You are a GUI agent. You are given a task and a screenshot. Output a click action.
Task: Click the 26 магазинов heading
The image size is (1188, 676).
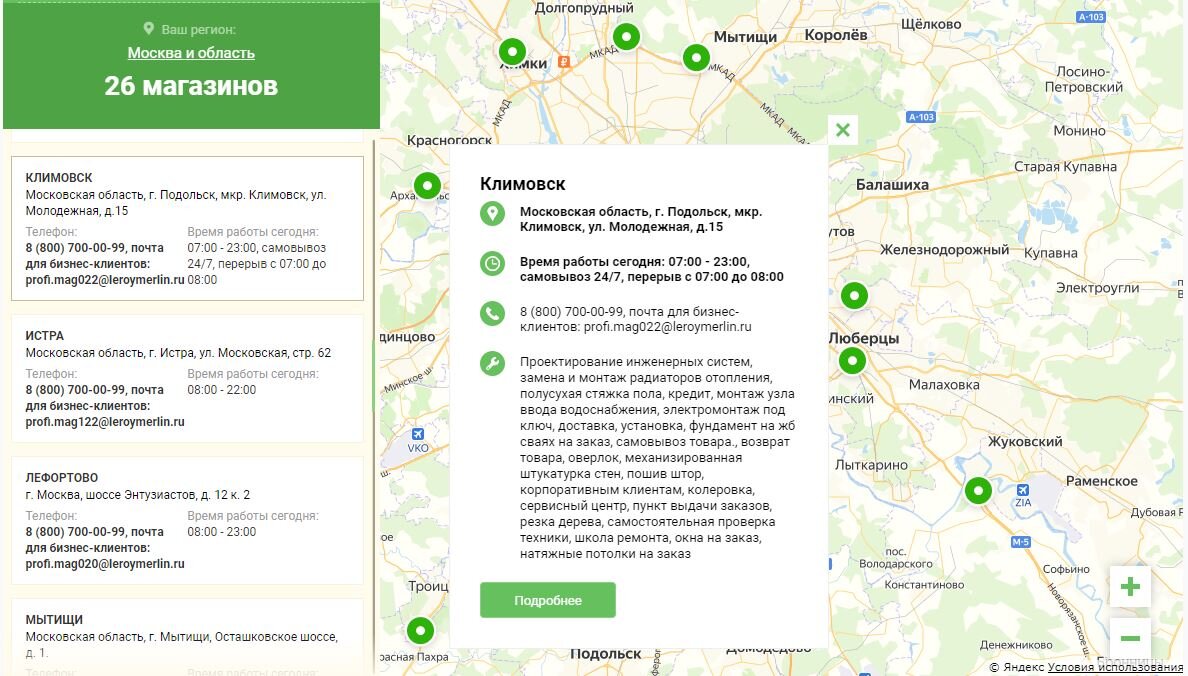191,86
